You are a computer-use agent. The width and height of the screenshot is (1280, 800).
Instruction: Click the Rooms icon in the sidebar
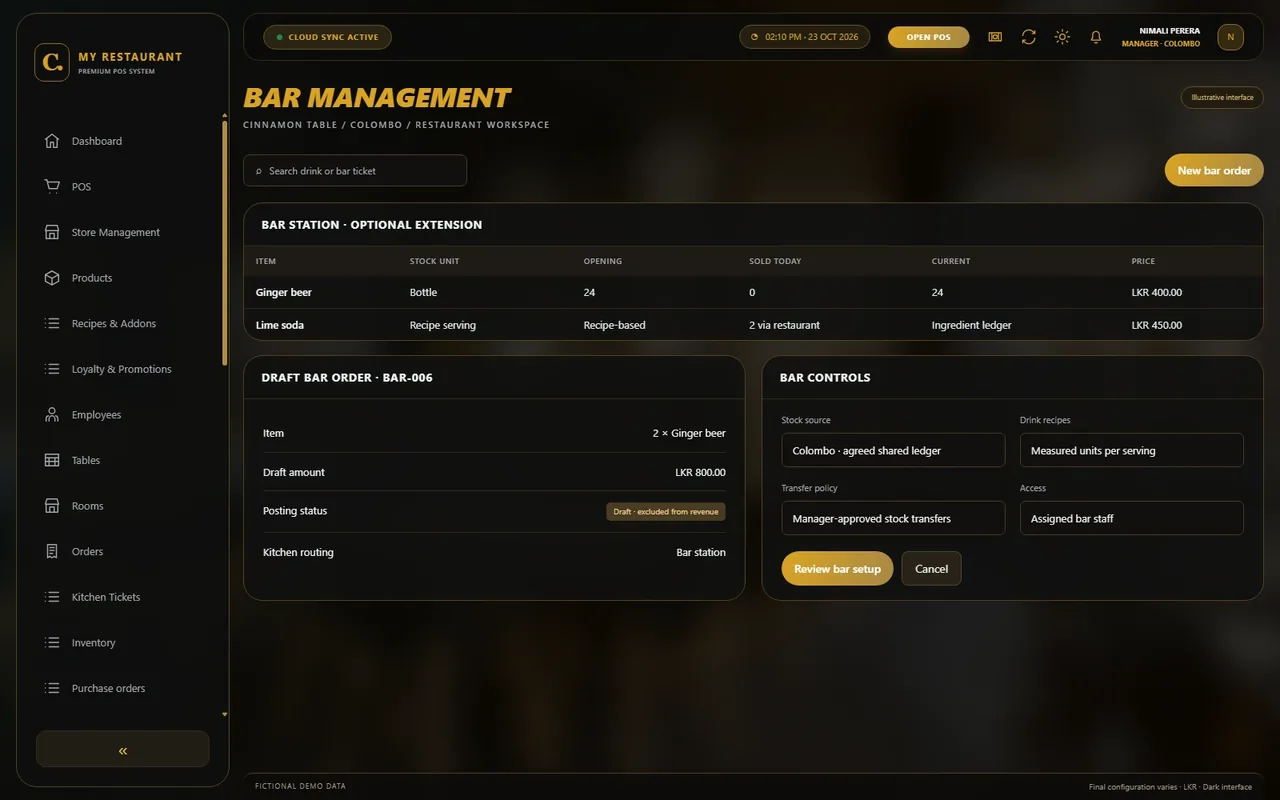[x=52, y=506]
